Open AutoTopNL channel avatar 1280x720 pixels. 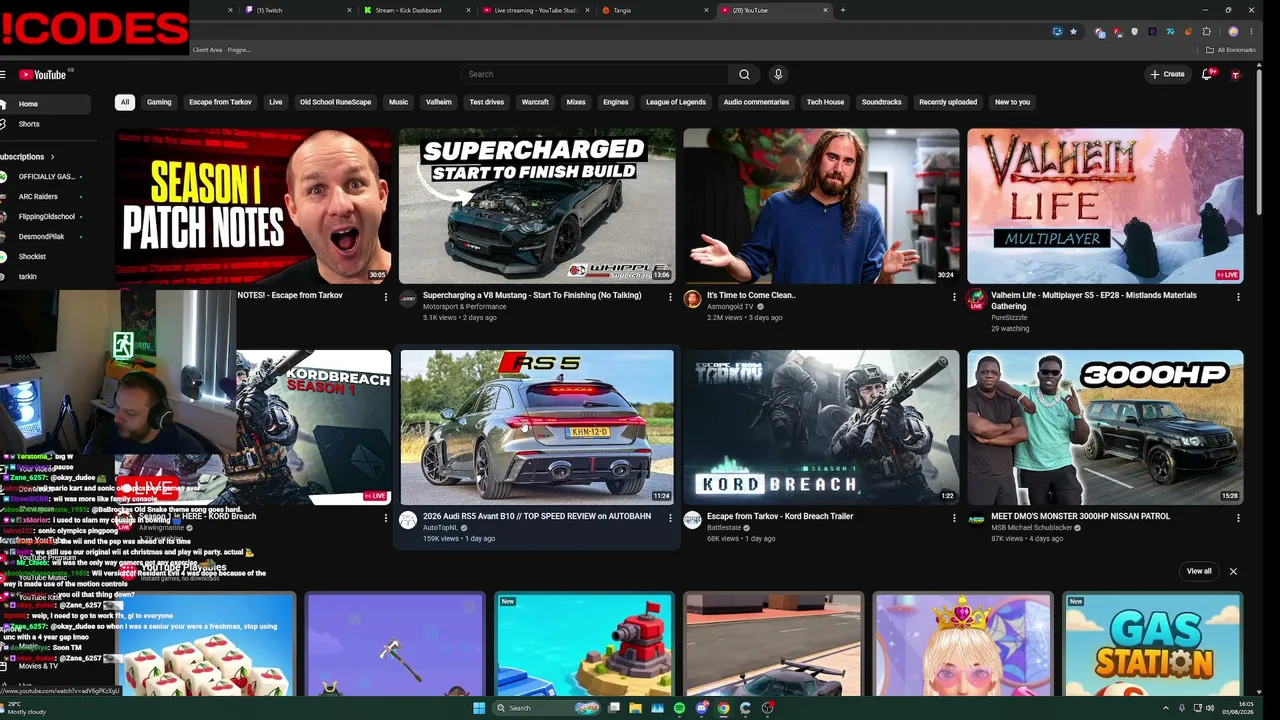tap(408, 520)
